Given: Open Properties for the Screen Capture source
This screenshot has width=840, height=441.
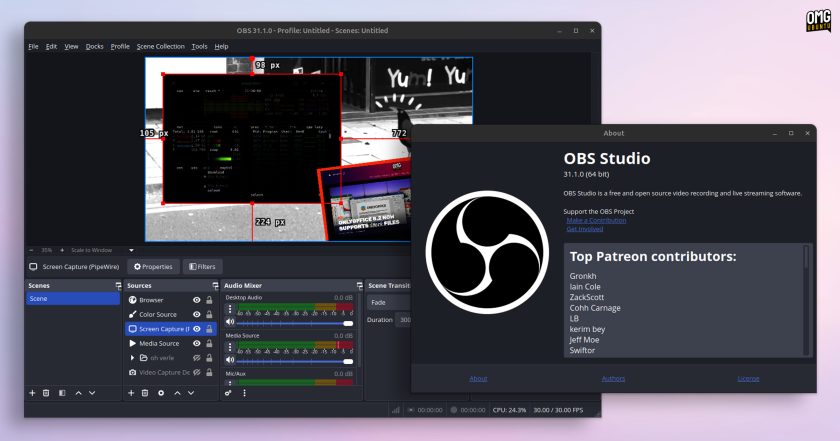Looking at the screenshot, I should coord(153,267).
